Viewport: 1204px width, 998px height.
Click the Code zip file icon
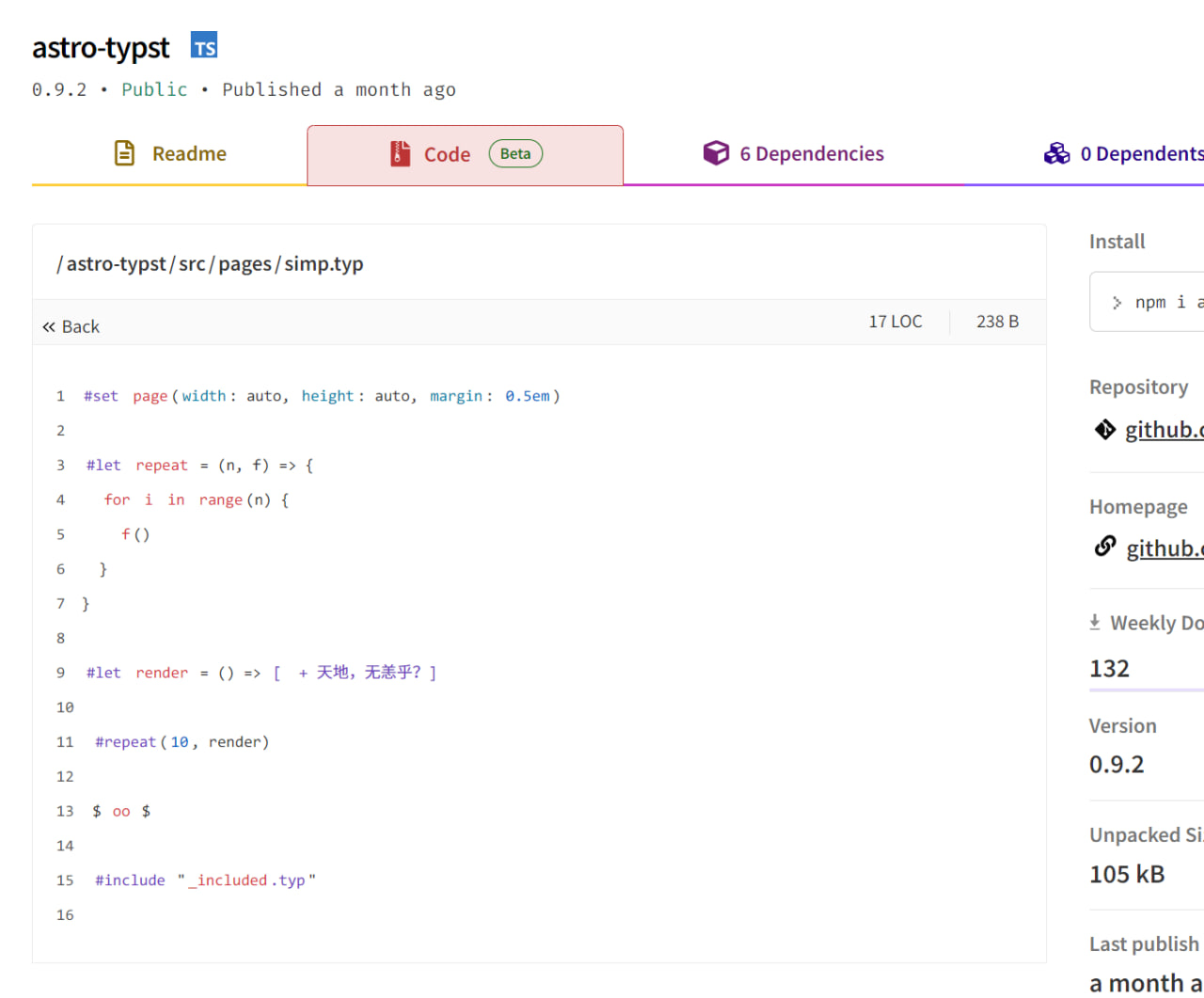click(400, 154)
